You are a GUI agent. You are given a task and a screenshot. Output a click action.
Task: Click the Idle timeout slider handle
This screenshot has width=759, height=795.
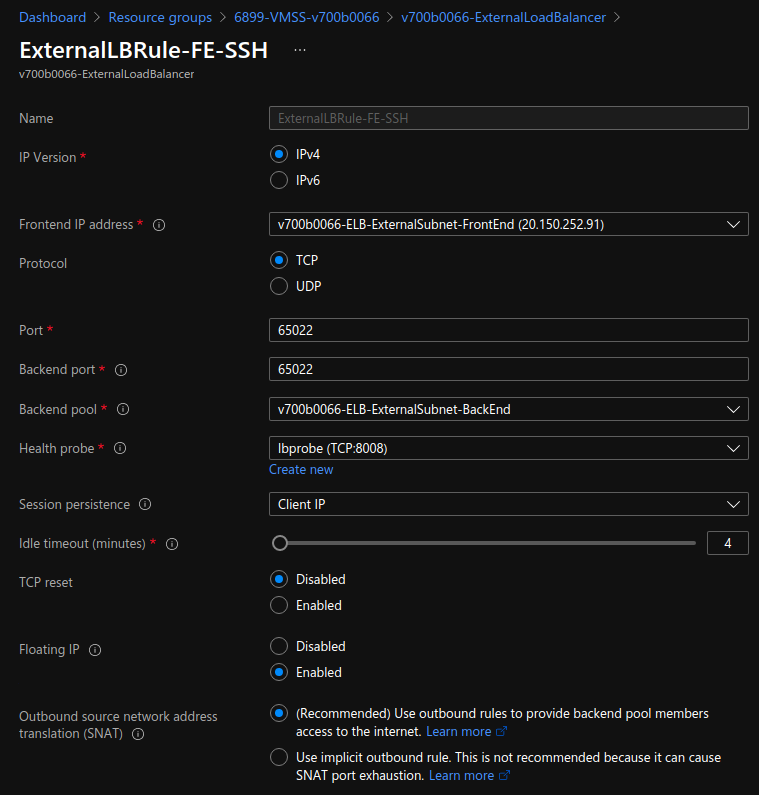pos(280,543)
